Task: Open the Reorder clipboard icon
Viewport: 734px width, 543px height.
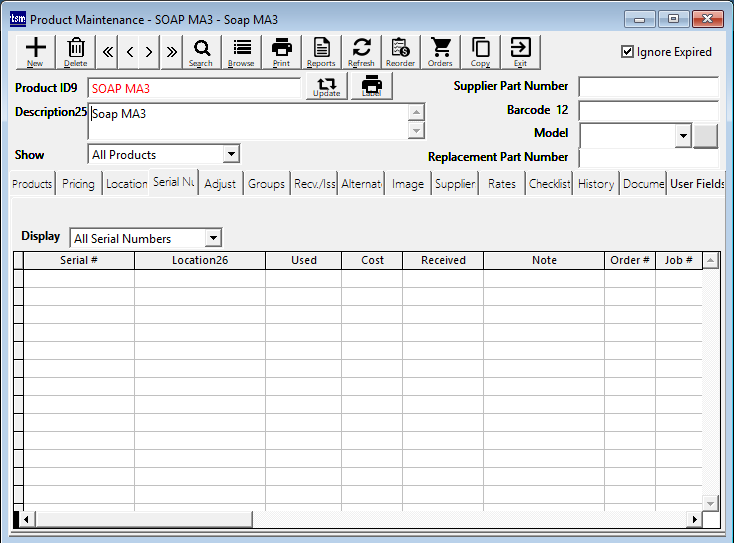Action: pyautogui.click(x=401, y=52)
